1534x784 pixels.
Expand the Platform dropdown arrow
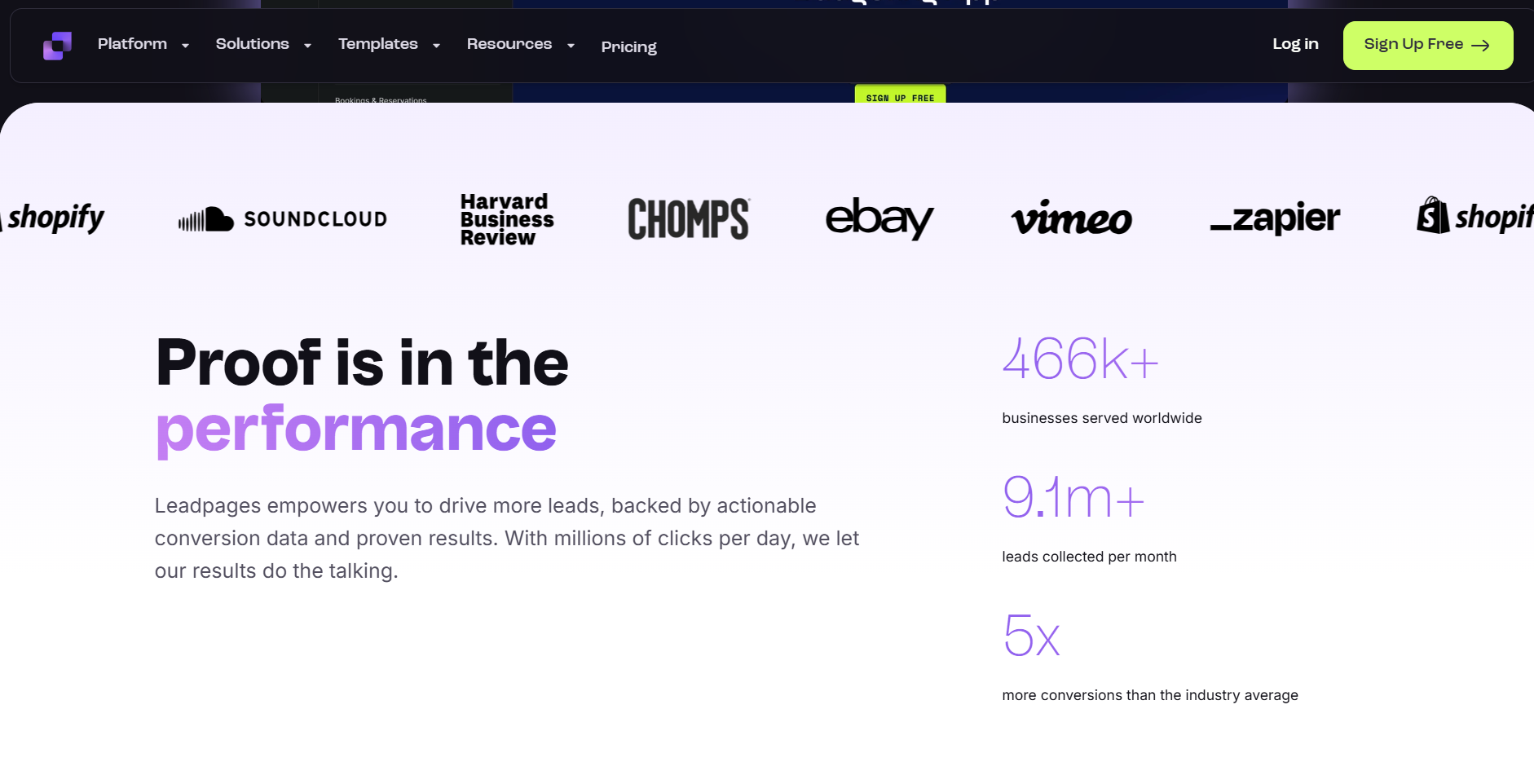pos(186,46)
